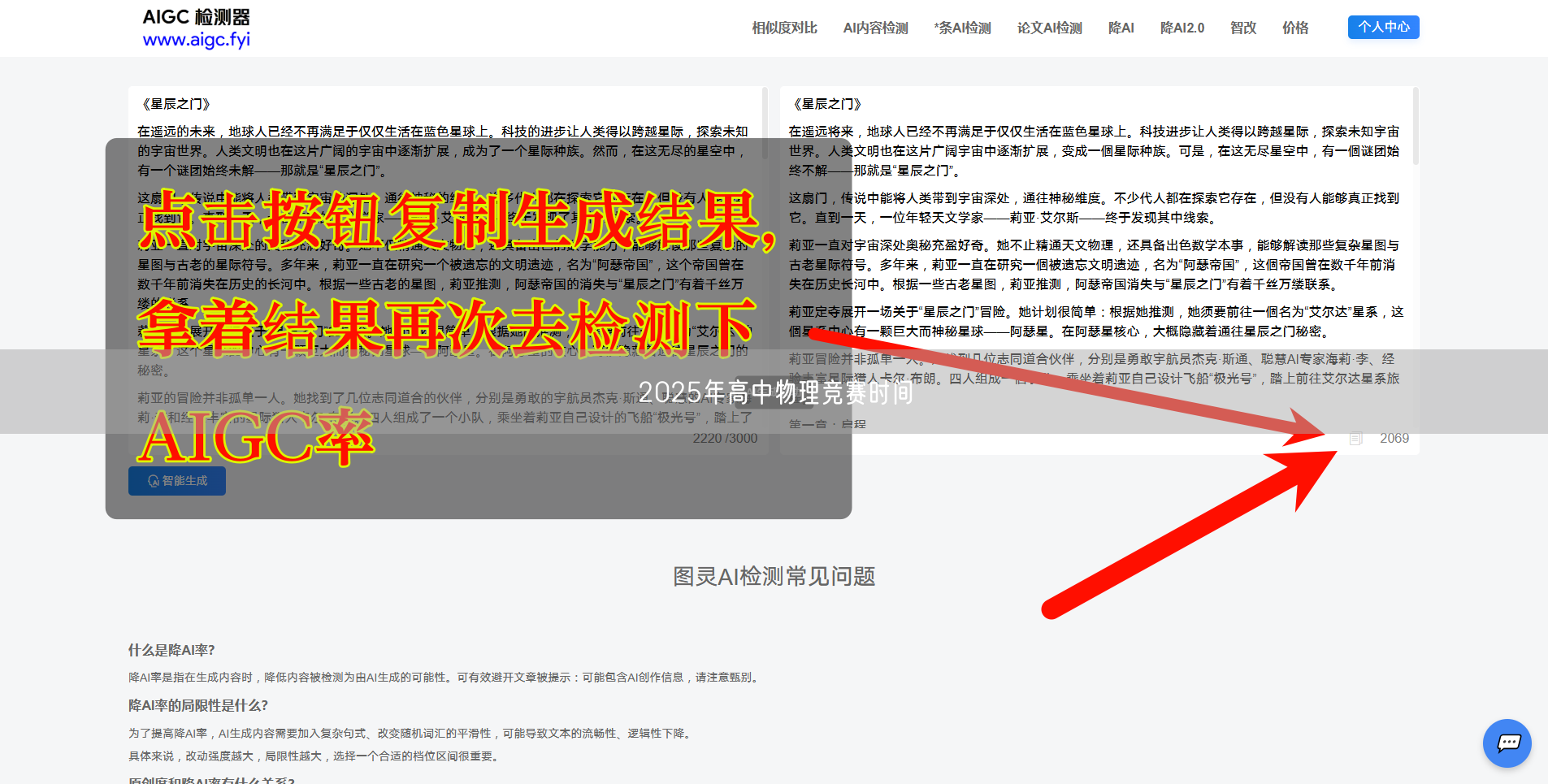Click the left text area scrollbar

click(x=765, y=122)
